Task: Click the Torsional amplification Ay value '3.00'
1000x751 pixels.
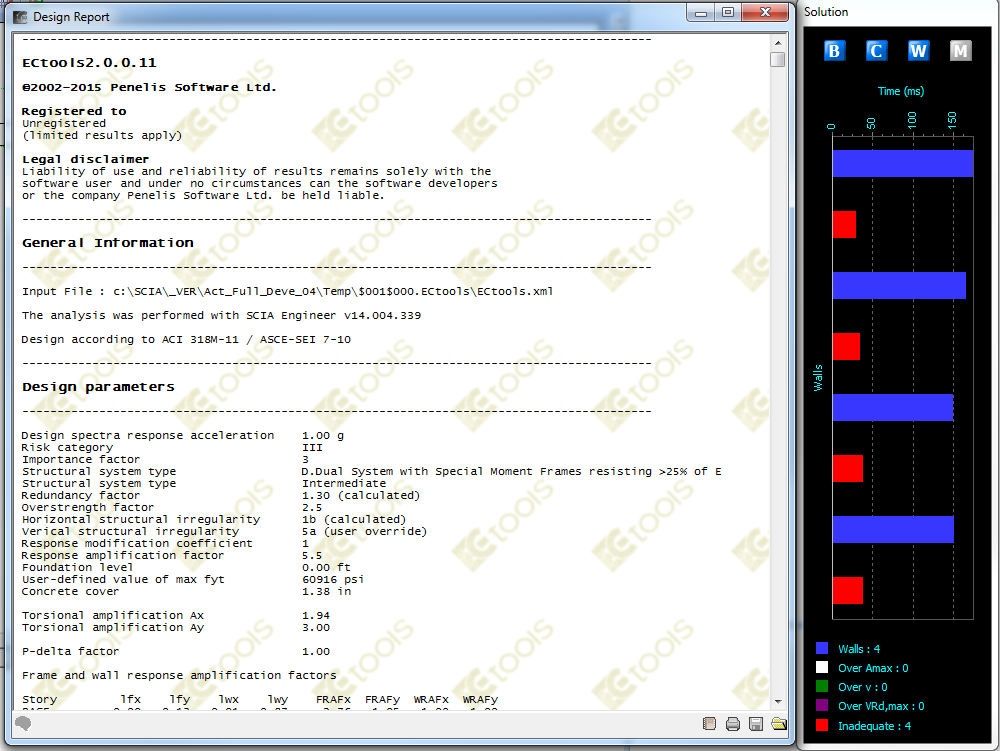Action: [x=316, y=628]
